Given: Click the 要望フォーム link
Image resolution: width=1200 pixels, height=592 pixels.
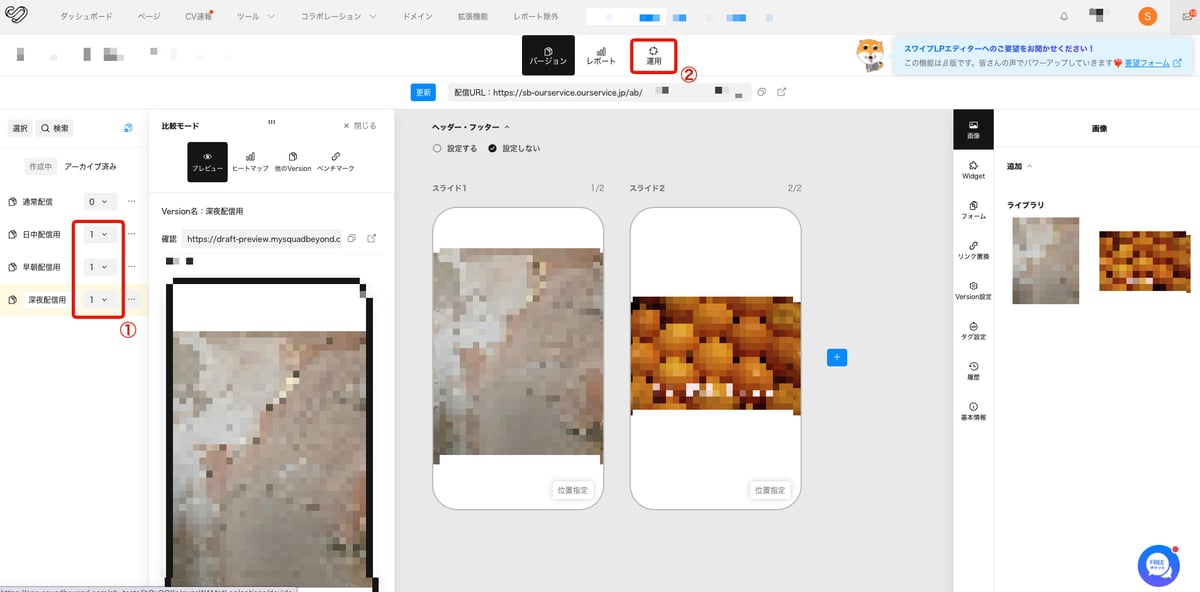Looking at the screenshot, I should (1146, 63).
